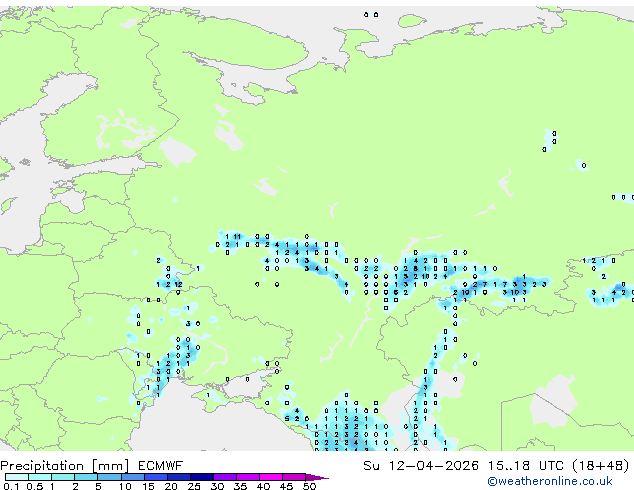Click the ECMWF model label
634x490 pixels.
point(161,466)
